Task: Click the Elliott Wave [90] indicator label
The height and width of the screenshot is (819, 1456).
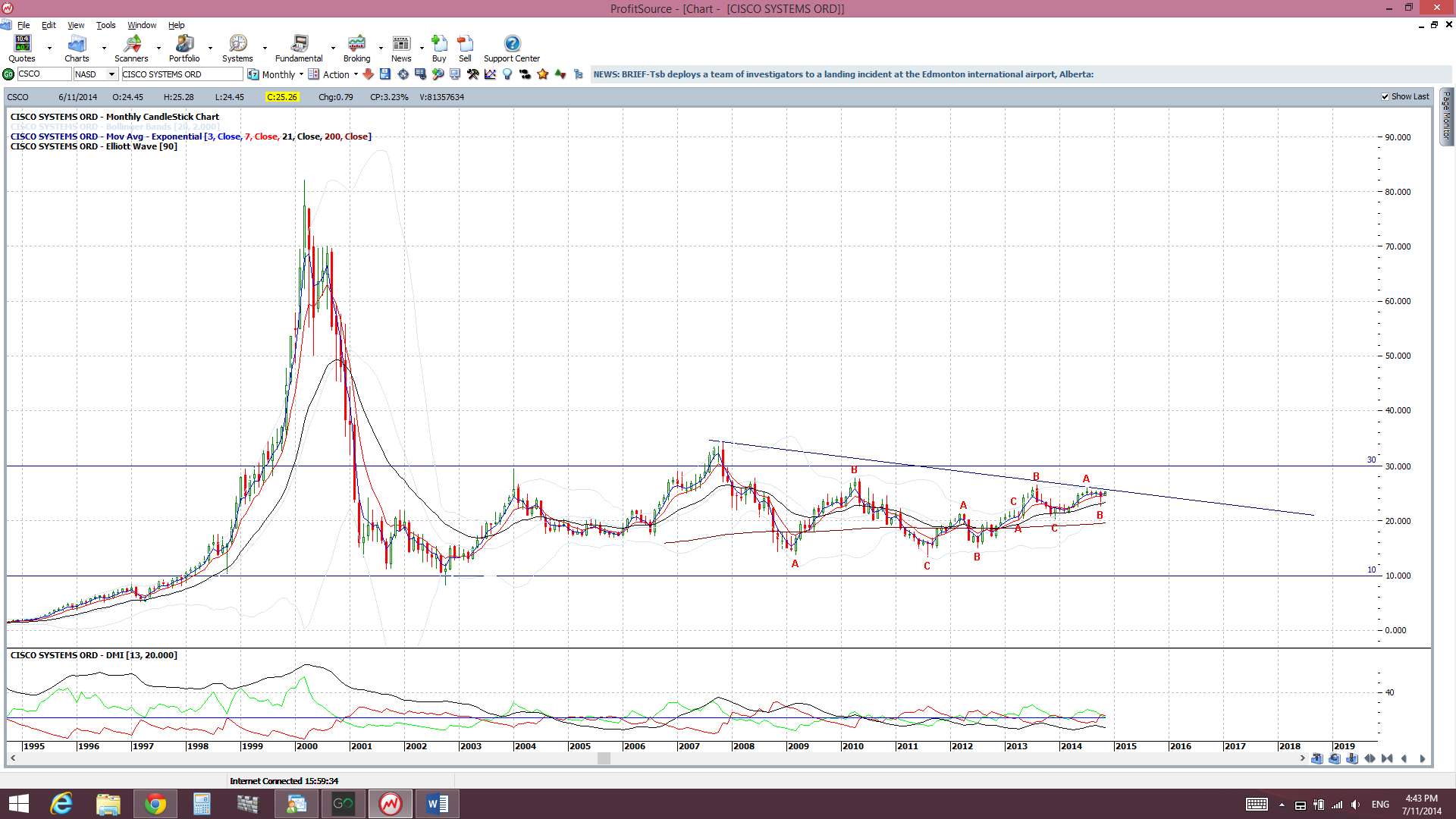Action: (94, 146)
